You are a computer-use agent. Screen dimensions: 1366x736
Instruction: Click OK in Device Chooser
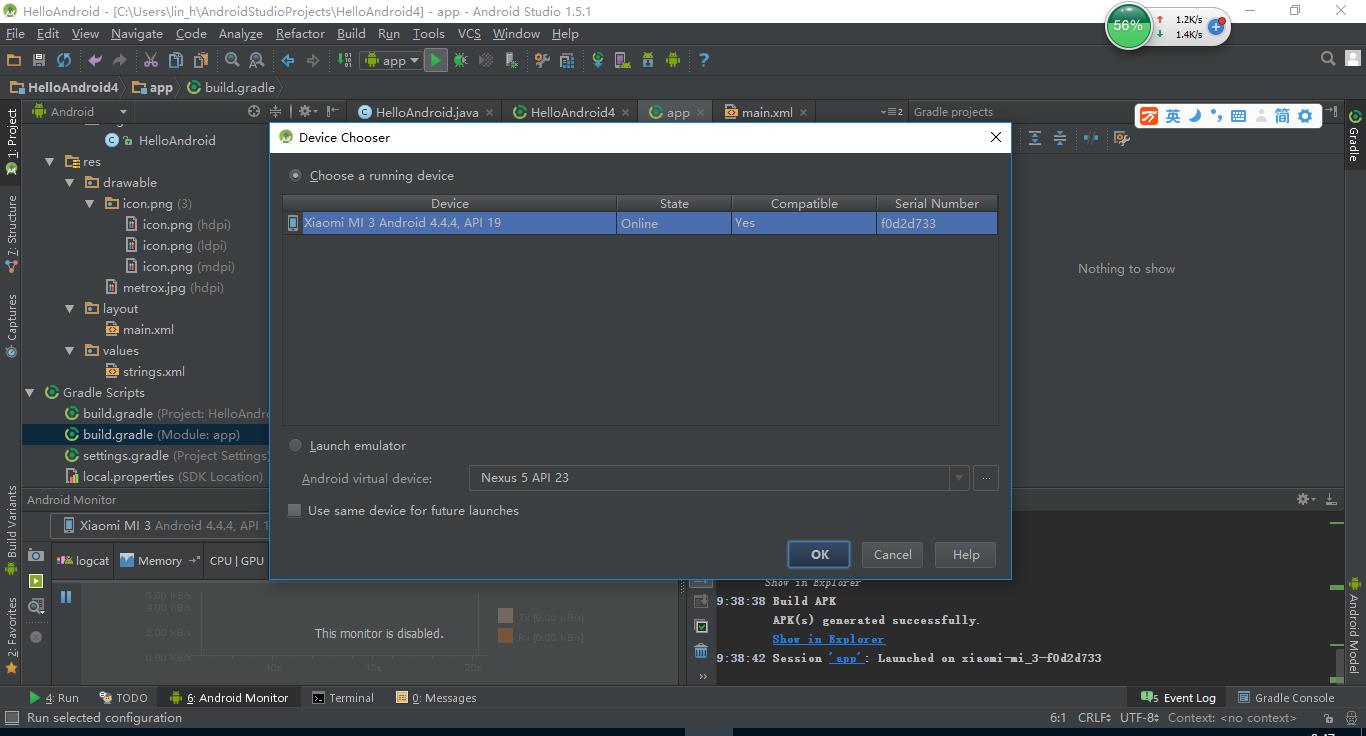[x=819, y=554]
